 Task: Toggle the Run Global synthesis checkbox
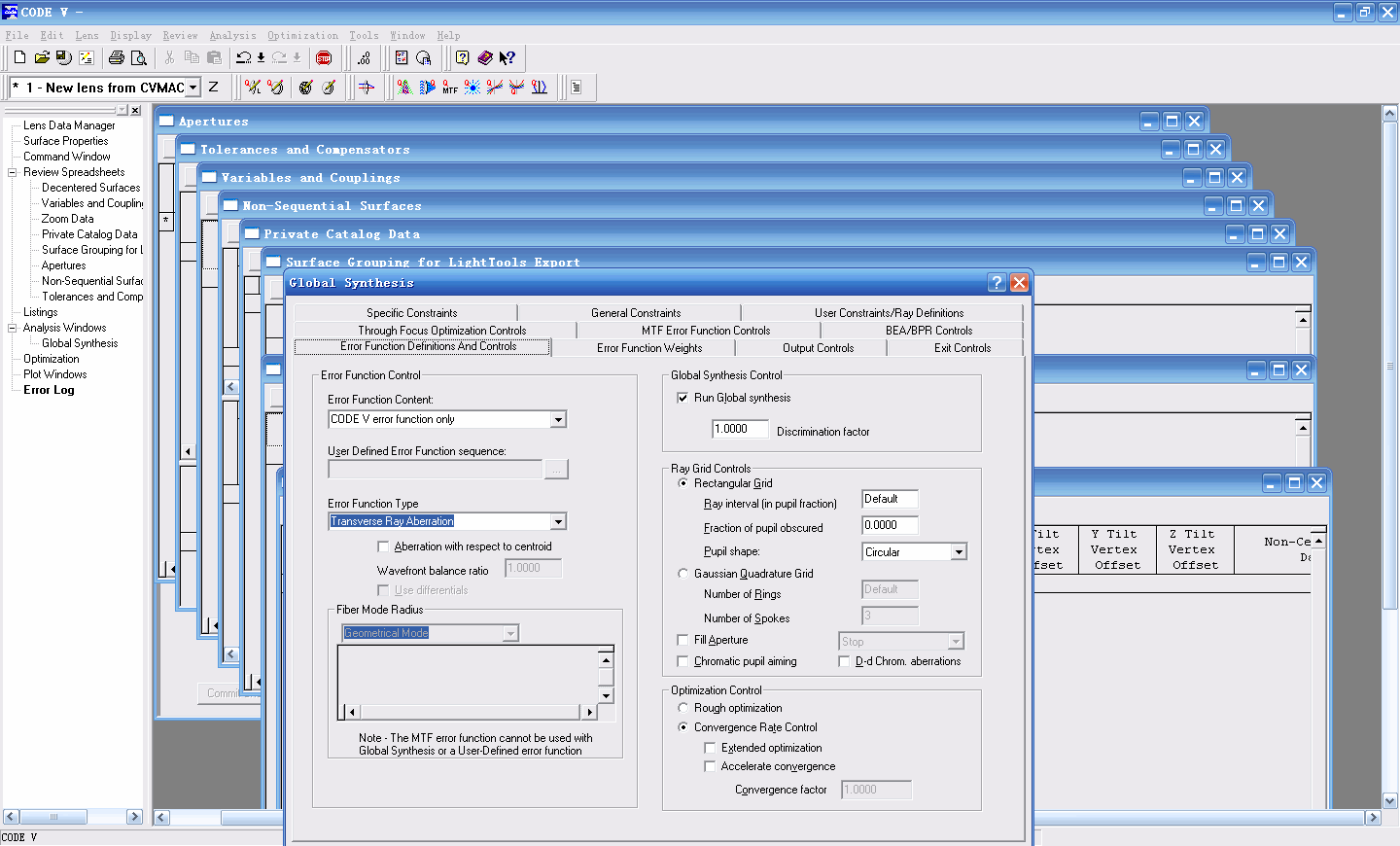coord(682,398)
